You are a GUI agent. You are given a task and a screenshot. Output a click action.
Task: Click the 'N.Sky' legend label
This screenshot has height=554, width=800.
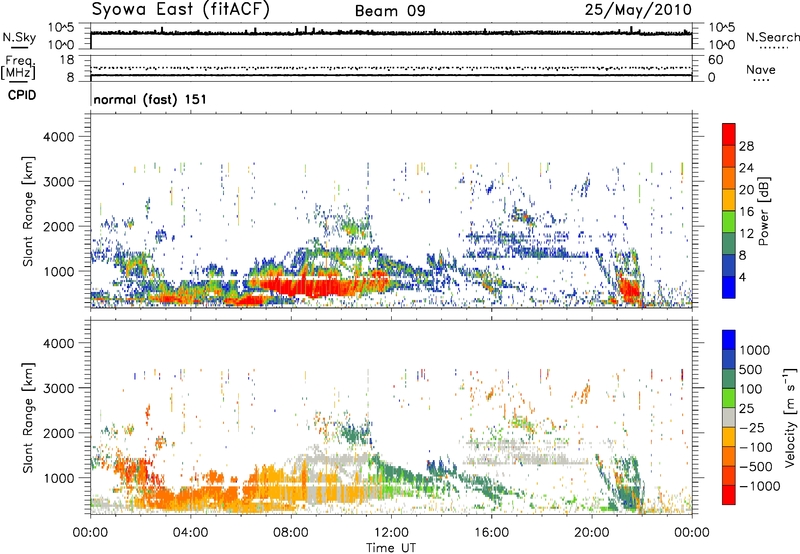point(19,37)
